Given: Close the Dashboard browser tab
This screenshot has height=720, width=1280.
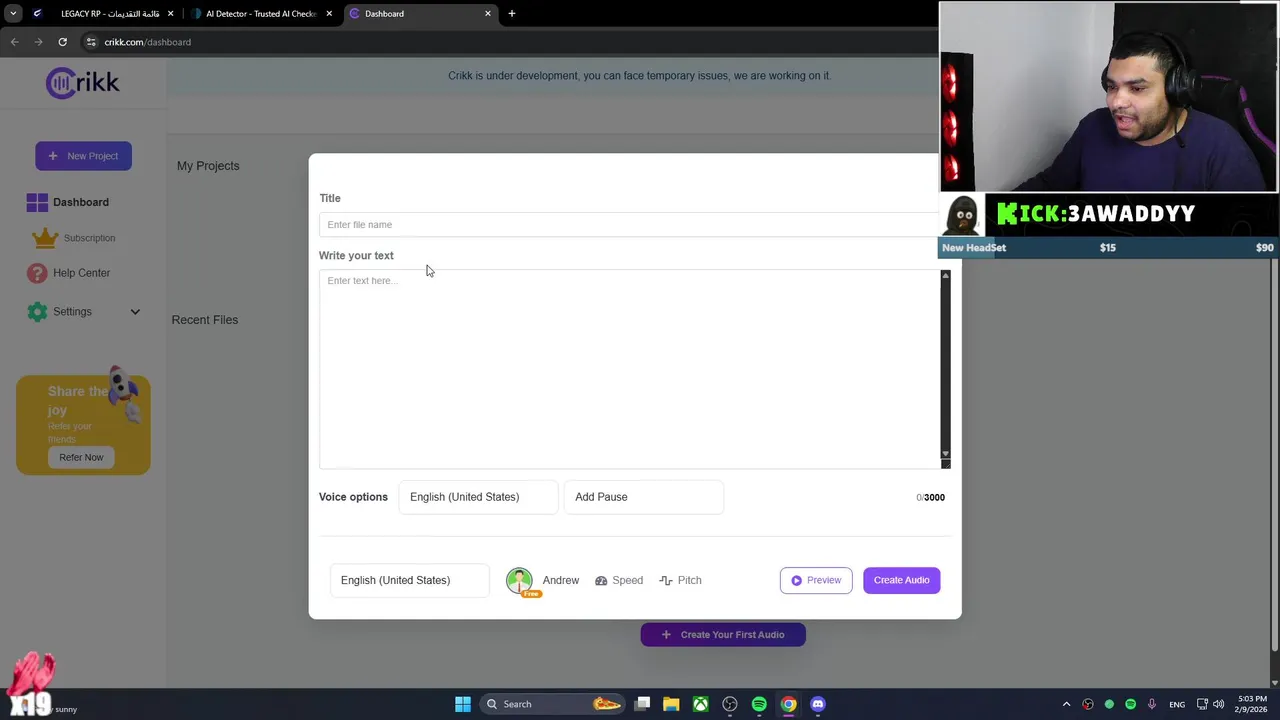Looking at the screenshot, I should click(488, 14).
